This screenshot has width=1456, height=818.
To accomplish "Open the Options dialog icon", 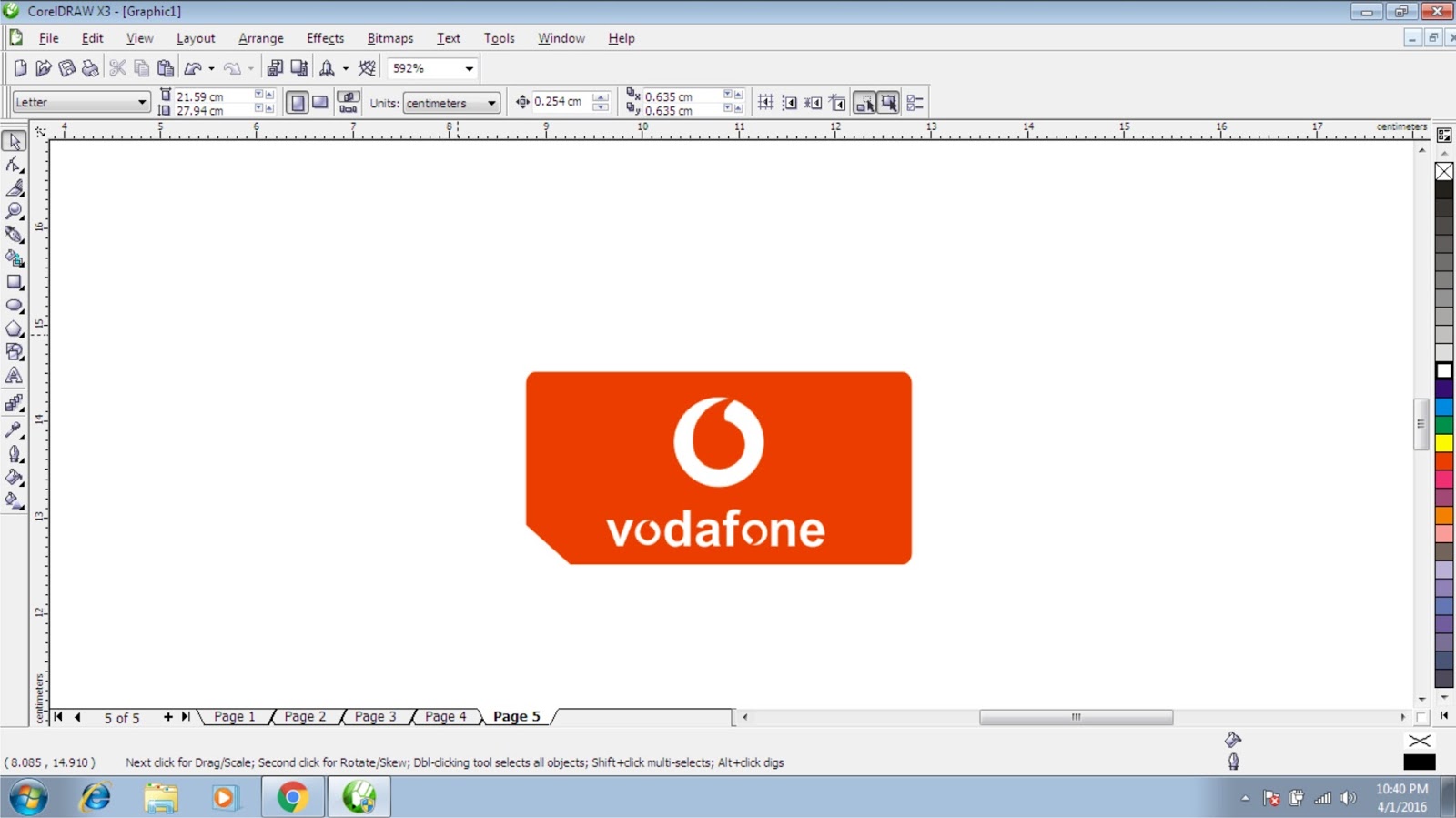I will tap(915, 103).
